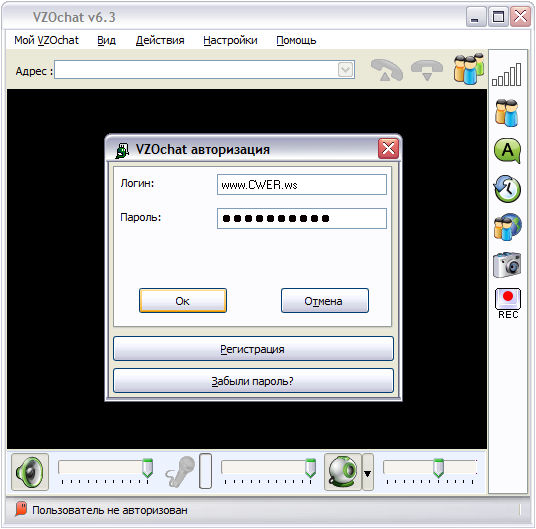Open the Помощь menu
This screenshot has width=536, height=529.
tap(296, 40)
